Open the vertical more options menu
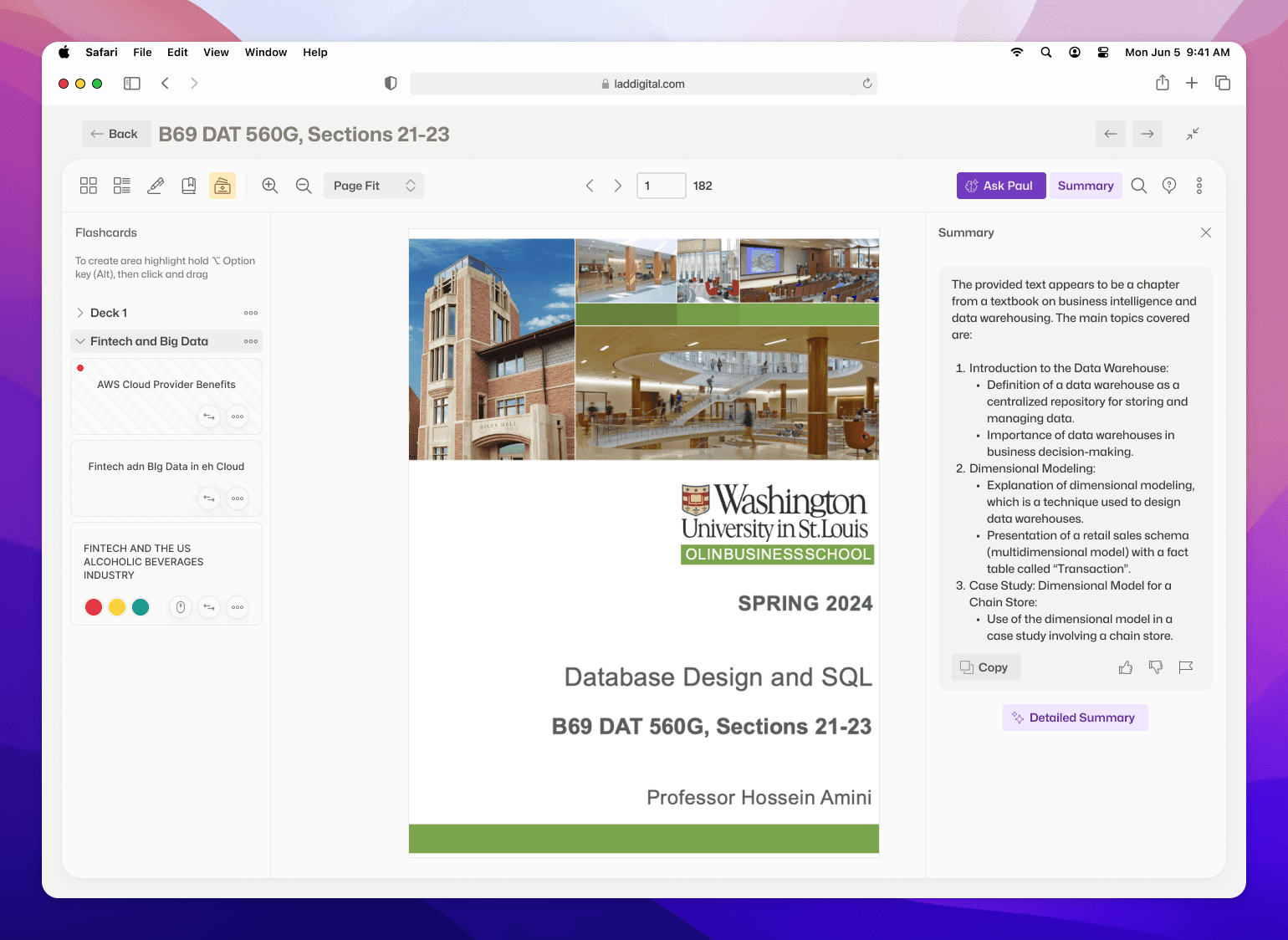The image size is (1288, 940). tap(1199, 186)
